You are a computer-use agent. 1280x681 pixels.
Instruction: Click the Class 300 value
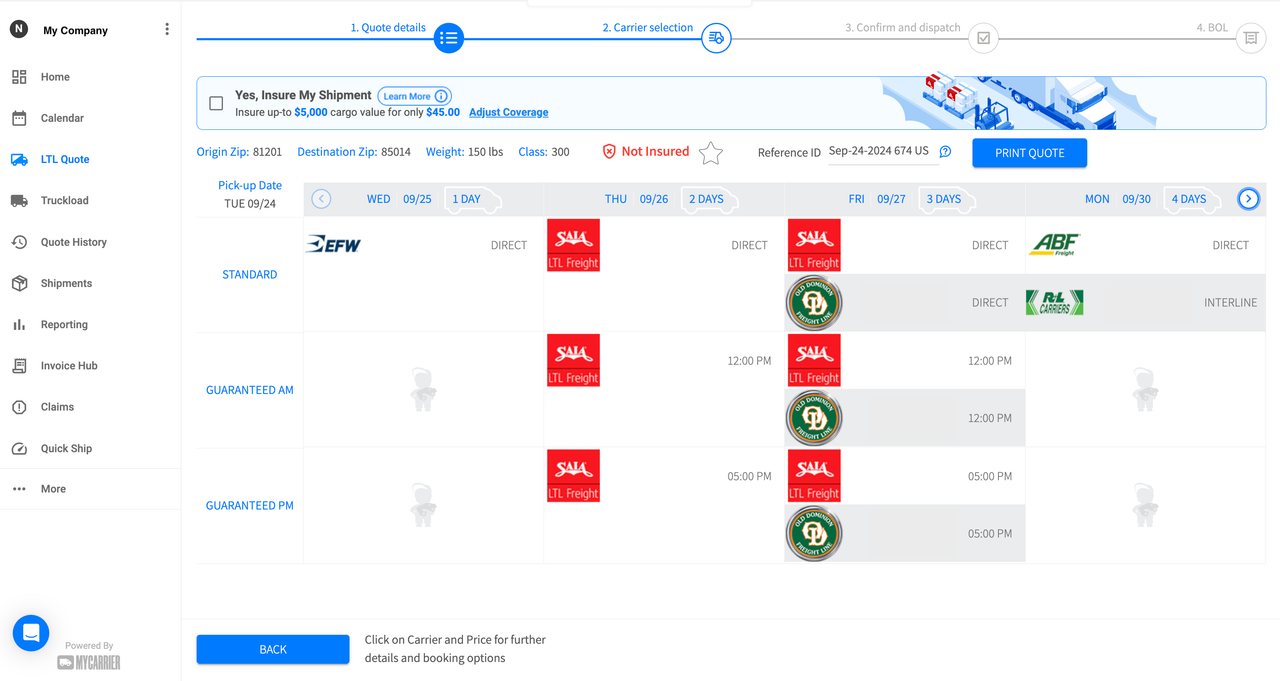click(x=560, y=152)
